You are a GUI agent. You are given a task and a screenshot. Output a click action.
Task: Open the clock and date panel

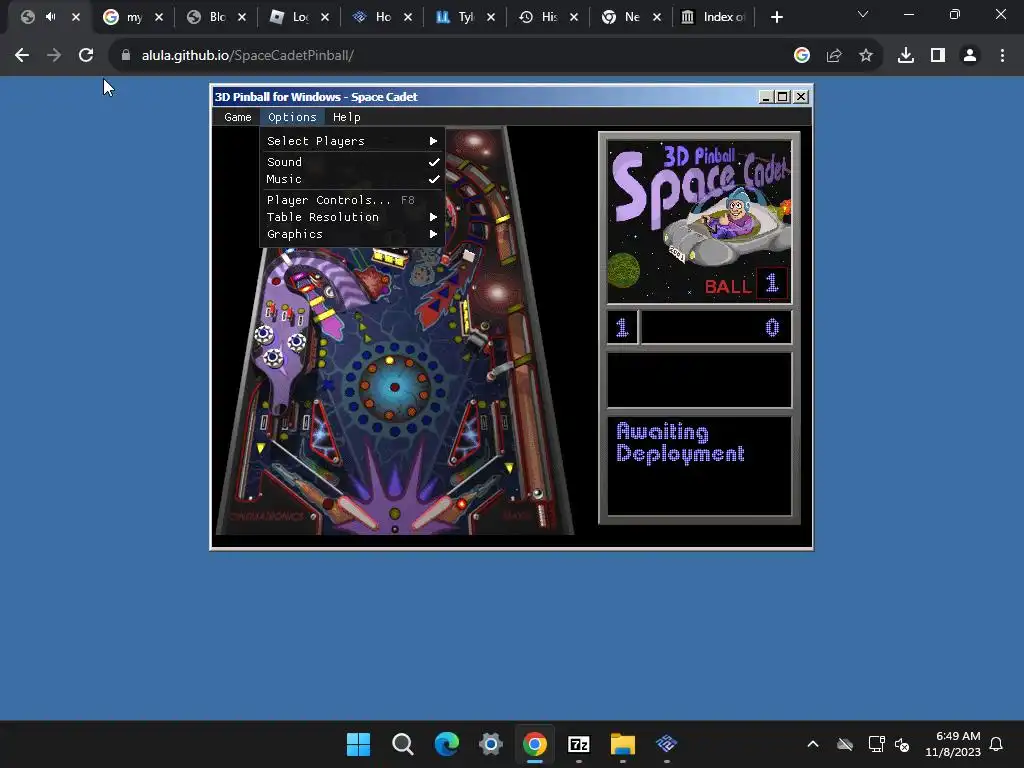tap(953, 744)
